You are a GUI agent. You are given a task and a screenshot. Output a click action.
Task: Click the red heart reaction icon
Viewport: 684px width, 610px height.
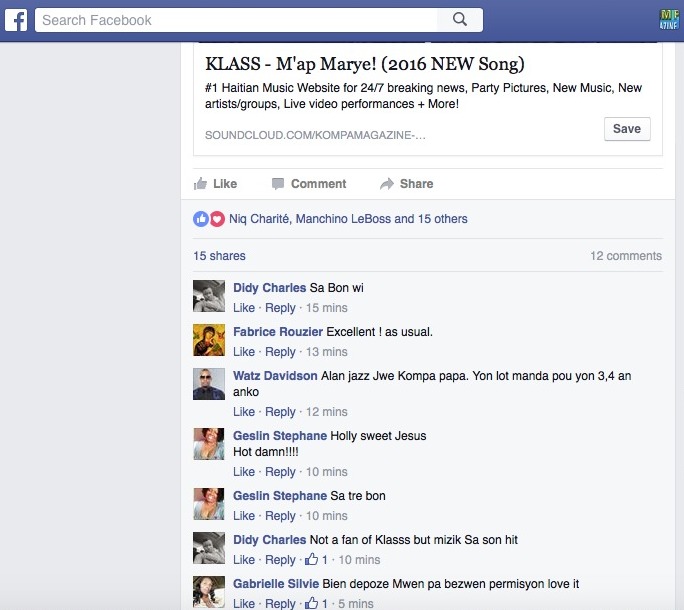point(217,219)
